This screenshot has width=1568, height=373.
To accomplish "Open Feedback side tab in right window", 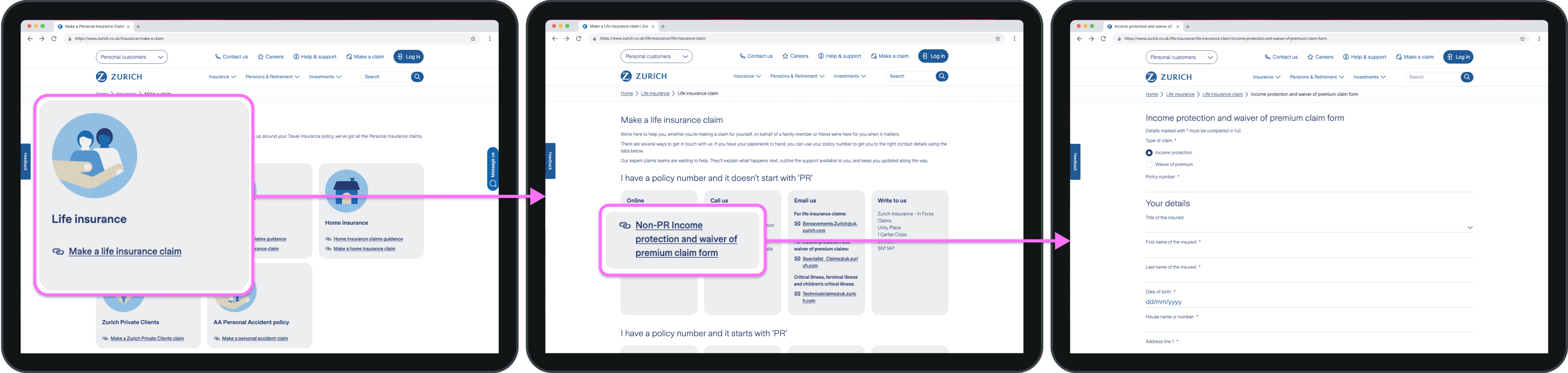I will (1075, 162).
